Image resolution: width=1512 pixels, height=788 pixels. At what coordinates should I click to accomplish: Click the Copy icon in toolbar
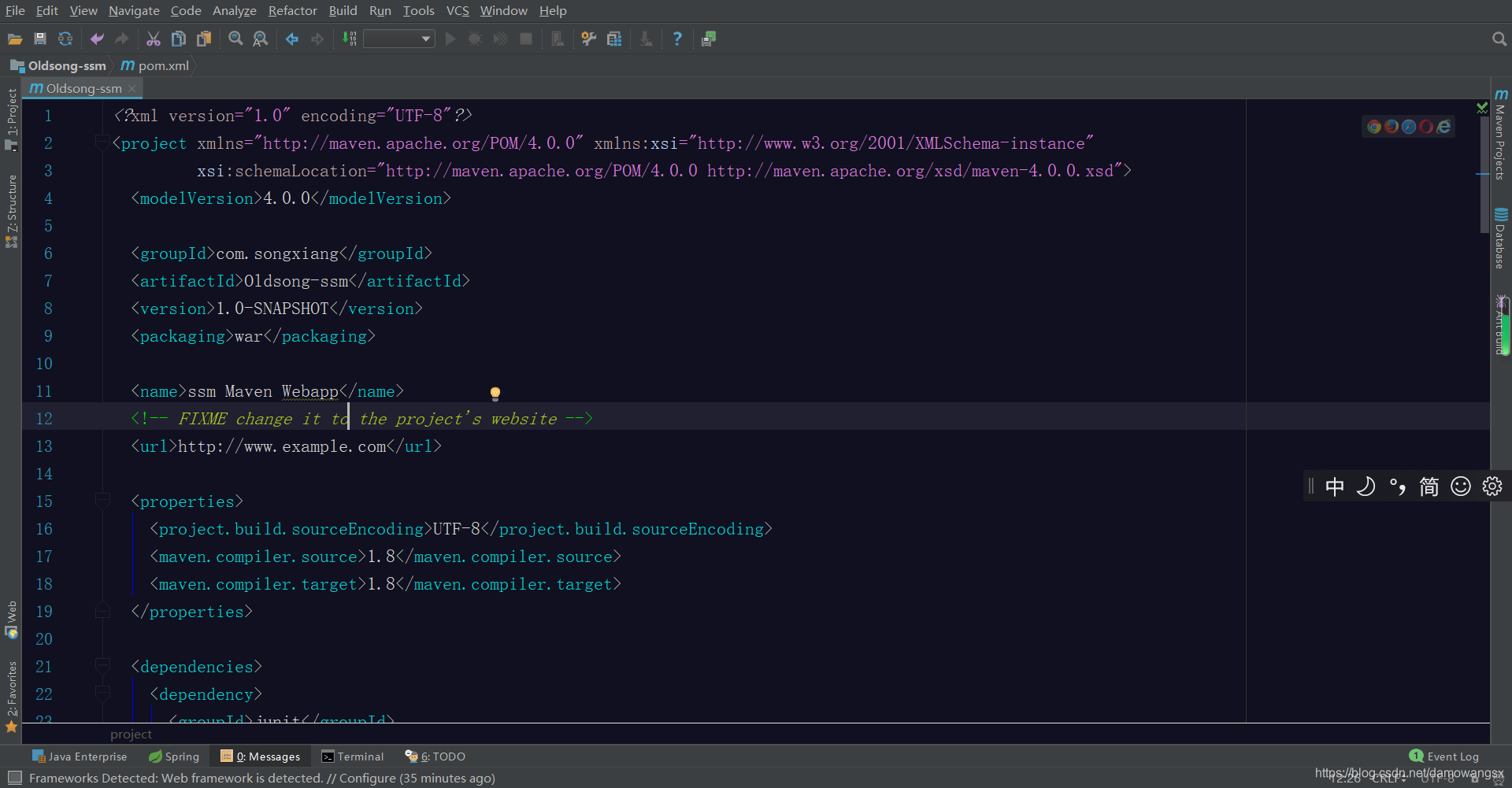179,39
